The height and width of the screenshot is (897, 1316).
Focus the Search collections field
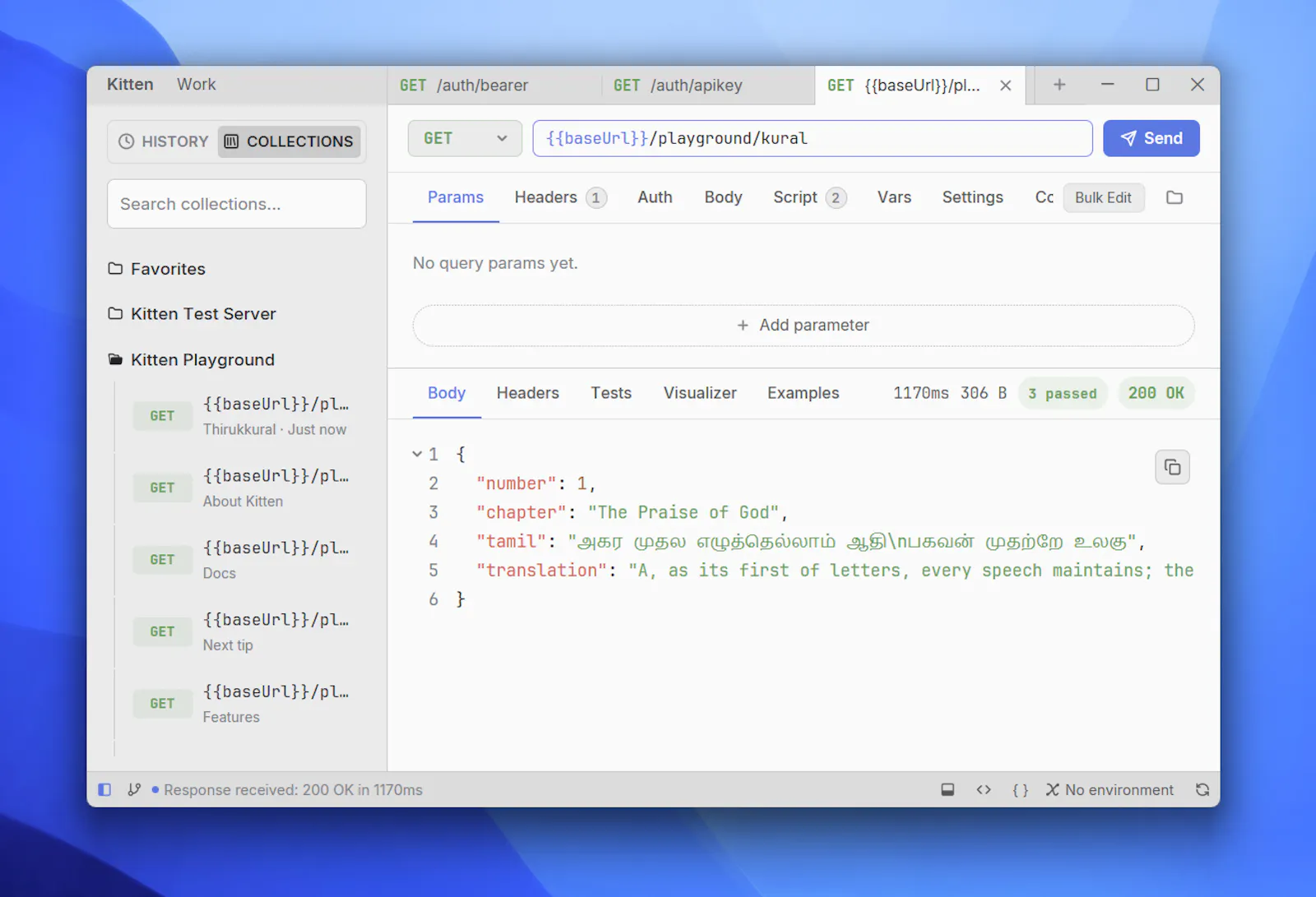coord(236,204)
